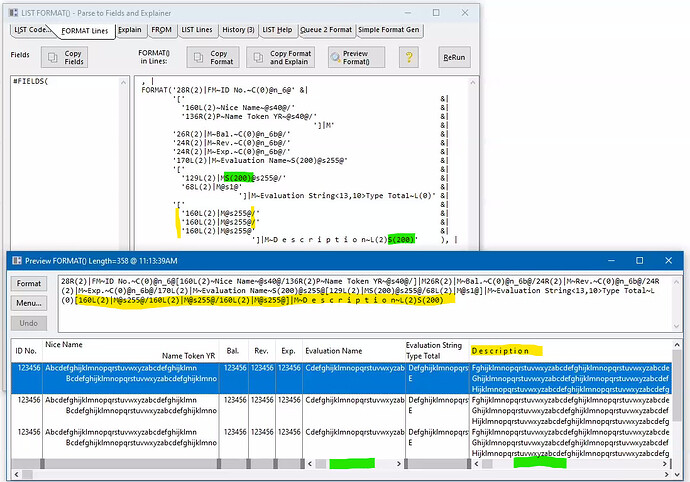690x482 pixels.
Task: Click the Format button in preview window
Action: 29,284
